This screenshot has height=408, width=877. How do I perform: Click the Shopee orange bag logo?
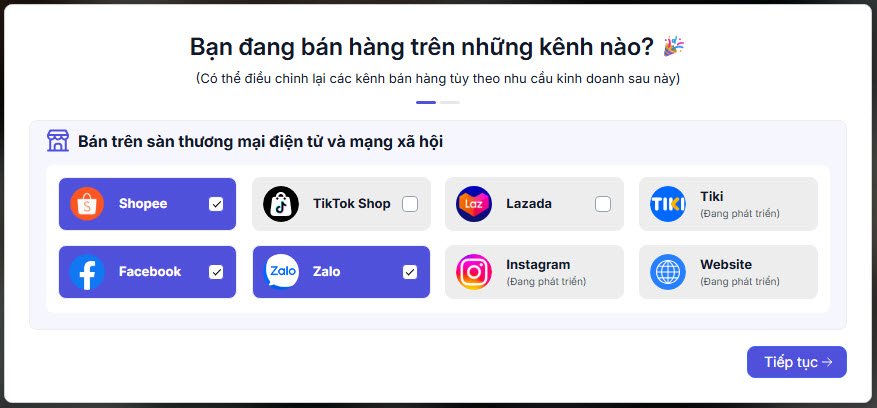[x=87, y=204]
